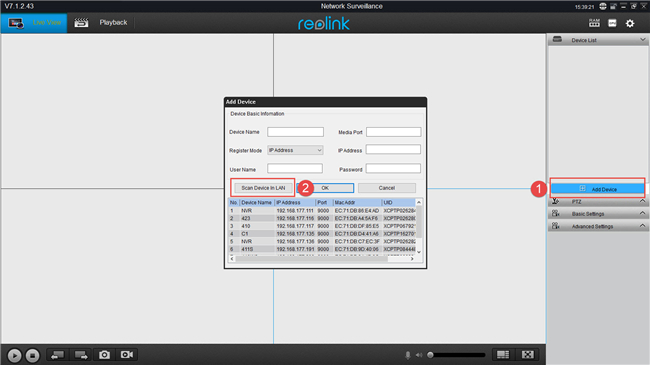Viewport: 650px width, 365px height.
Task: Click the Cancel button in Add Device
Action: (387, 188)
